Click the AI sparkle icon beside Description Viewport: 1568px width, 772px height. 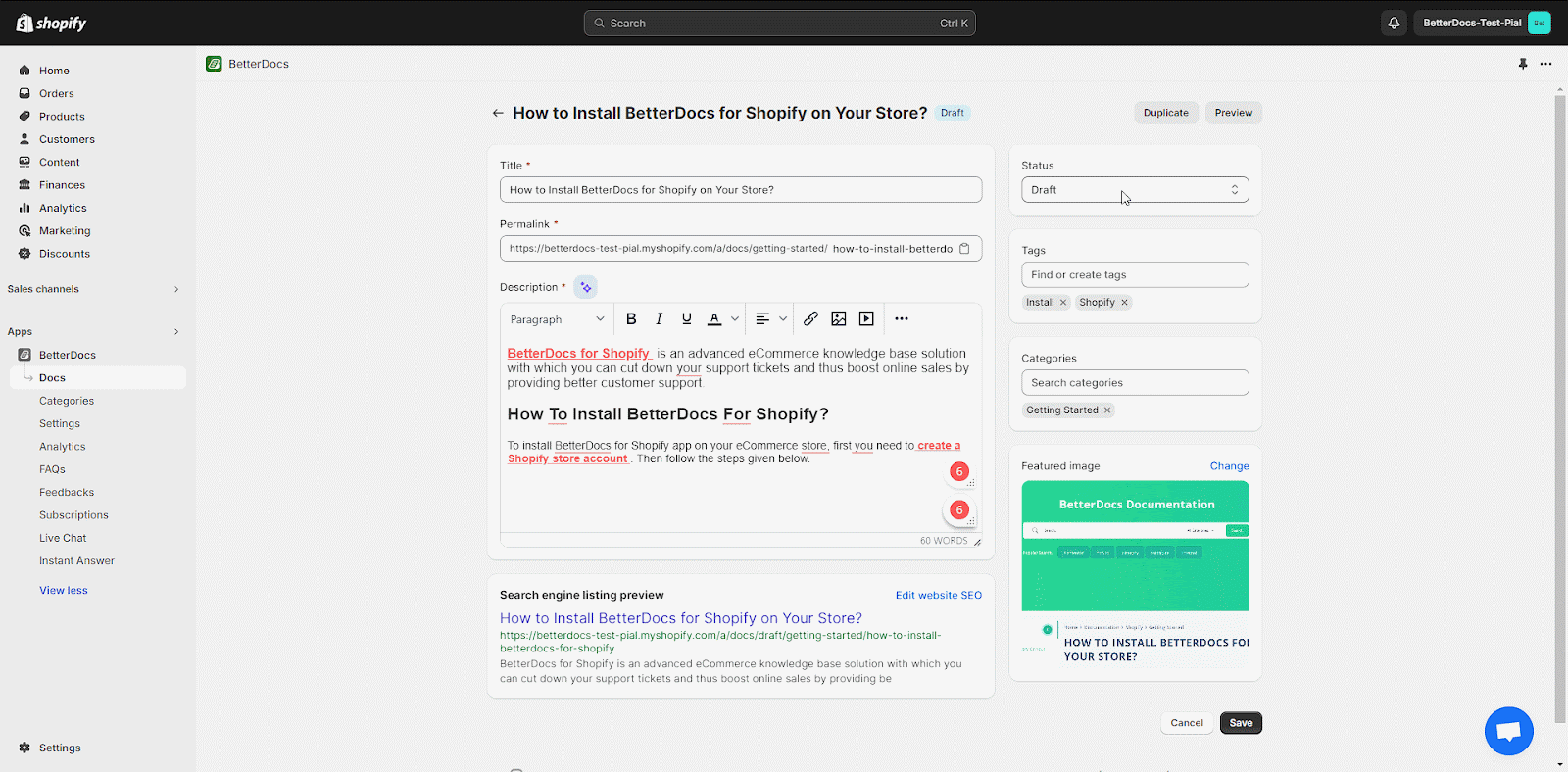[585, 287]
